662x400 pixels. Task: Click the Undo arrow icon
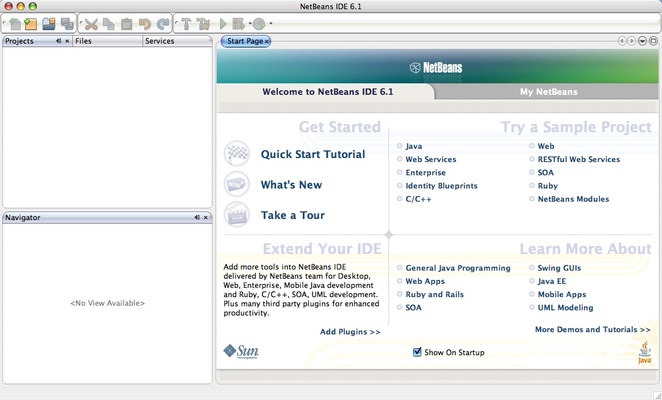(145, 24)
